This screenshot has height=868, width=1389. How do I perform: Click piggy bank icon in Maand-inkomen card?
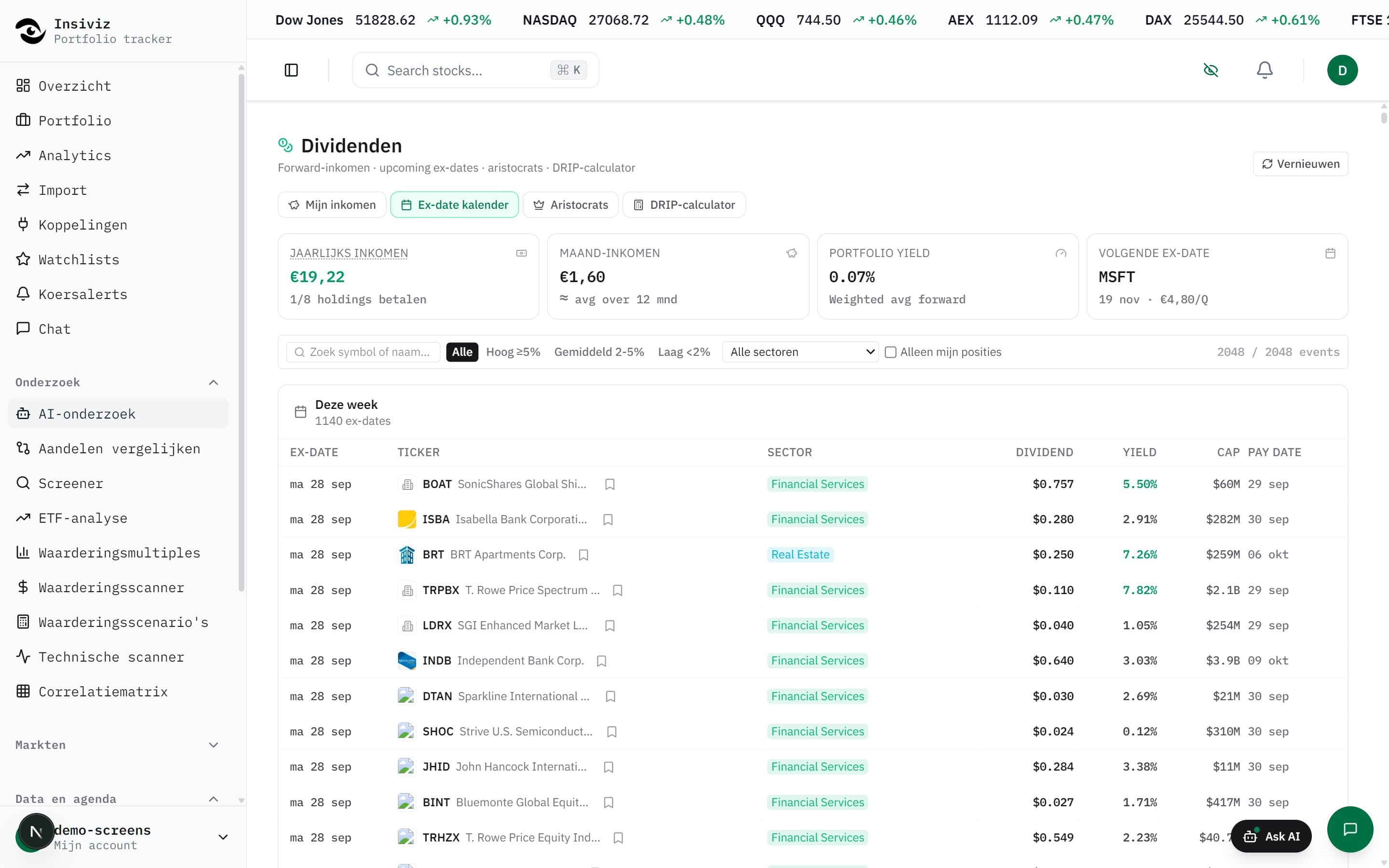coord(791,253)
